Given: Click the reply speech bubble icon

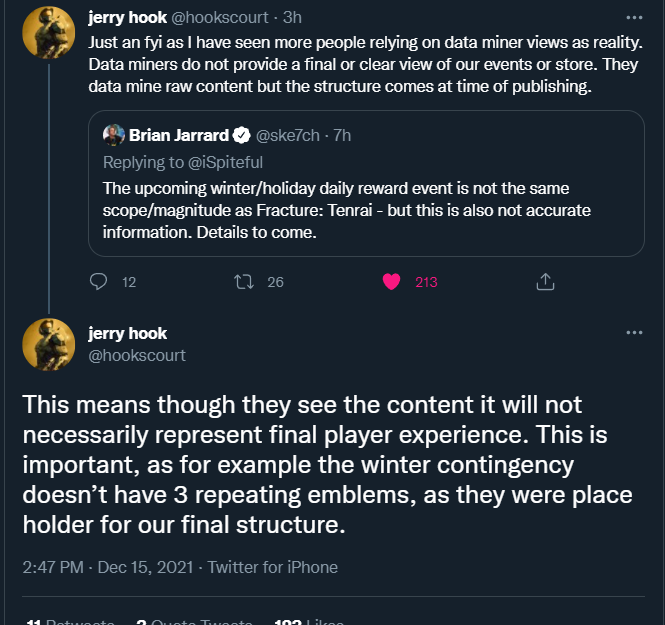Looking at the screenshot, I should point(98,282).
